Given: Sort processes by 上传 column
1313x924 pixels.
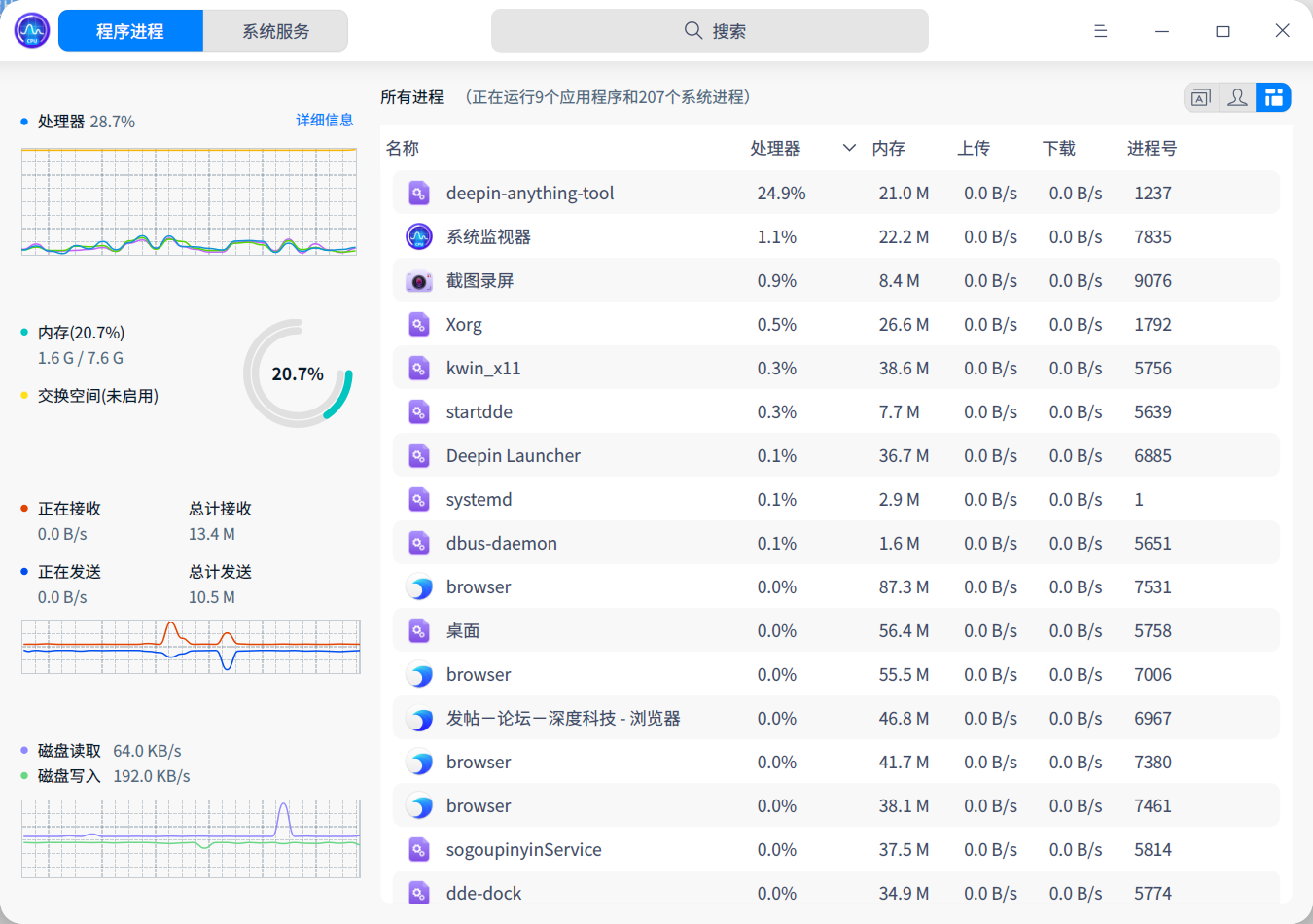Looking at the screenshot, I should coord(974,148).
